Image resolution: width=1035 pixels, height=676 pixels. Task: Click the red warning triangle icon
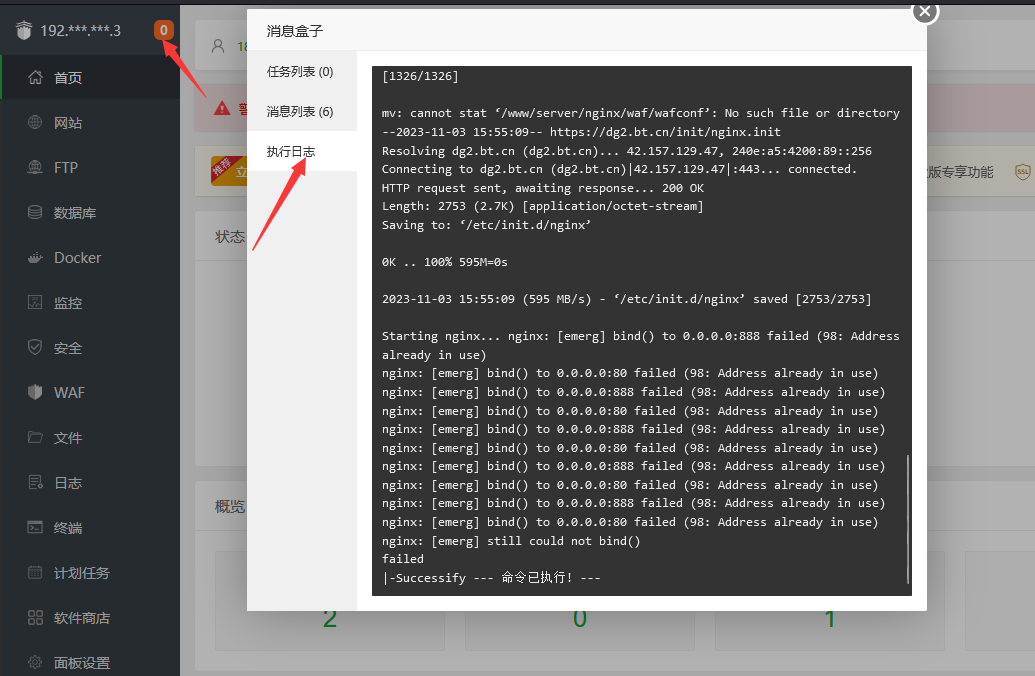222,108
